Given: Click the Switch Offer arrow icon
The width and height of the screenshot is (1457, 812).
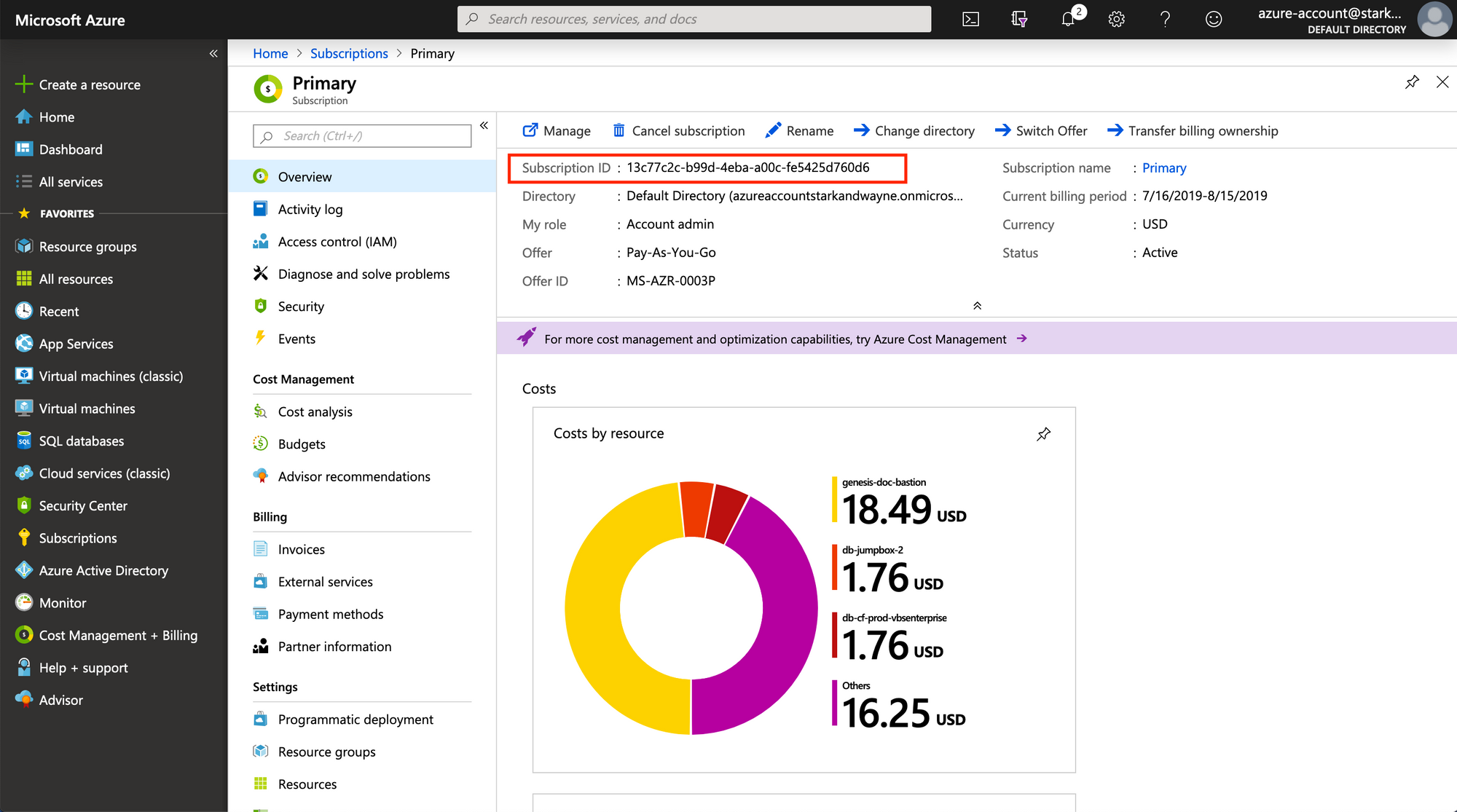Looking at the screenshot, I should click(x=1002, y=130).
